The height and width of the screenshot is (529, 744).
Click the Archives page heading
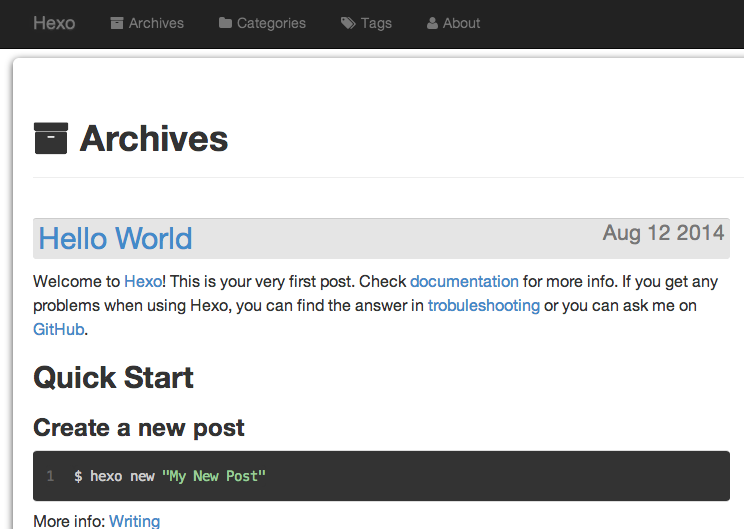point(154,139)
